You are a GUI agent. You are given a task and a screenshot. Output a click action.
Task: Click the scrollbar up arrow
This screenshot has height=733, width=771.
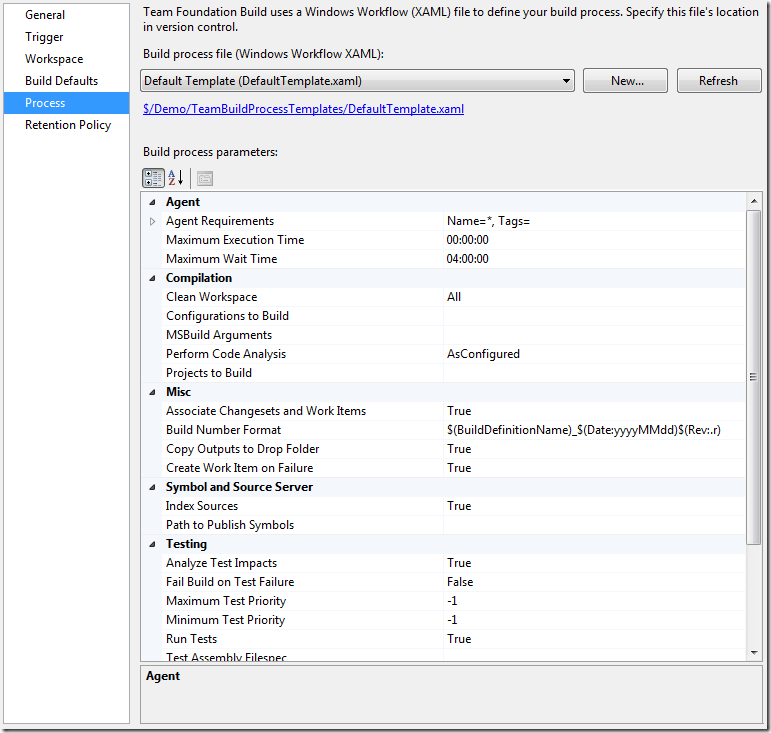(x=753, y=201)
